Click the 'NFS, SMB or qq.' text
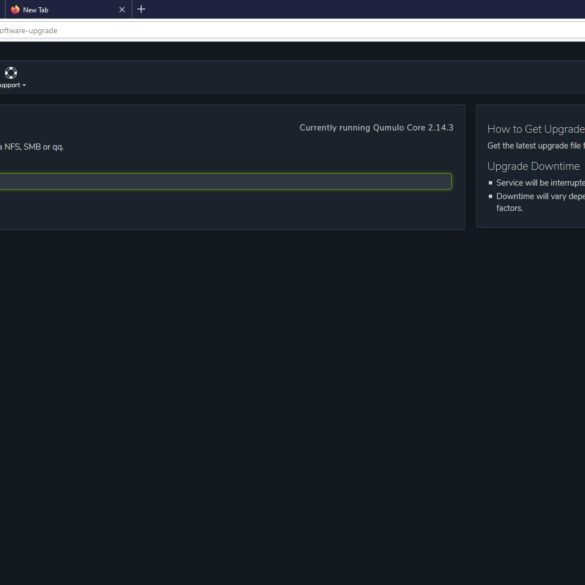This screenshot has height=585, width=585. 34,147
